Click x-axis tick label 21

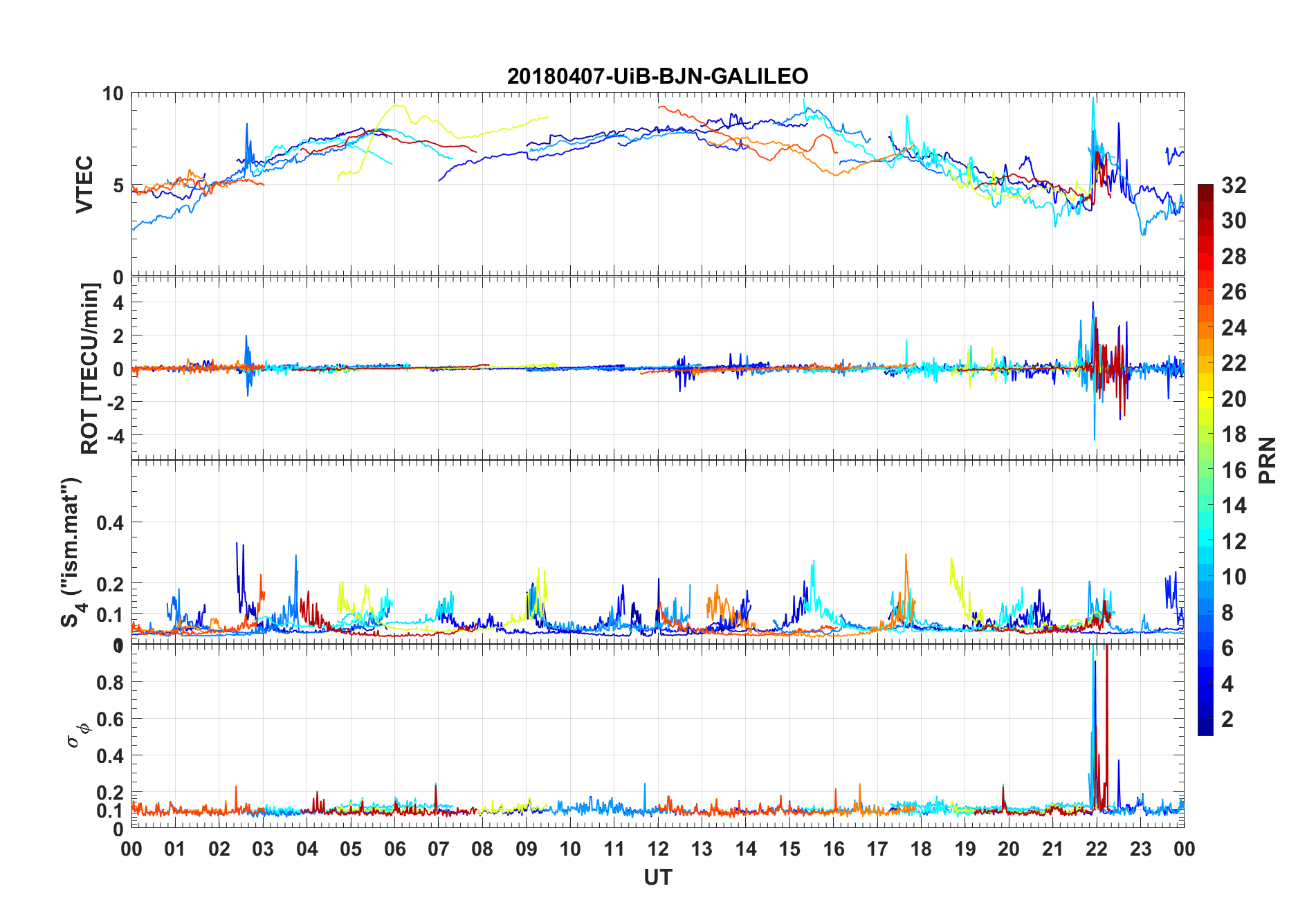tap(1053, 849)
